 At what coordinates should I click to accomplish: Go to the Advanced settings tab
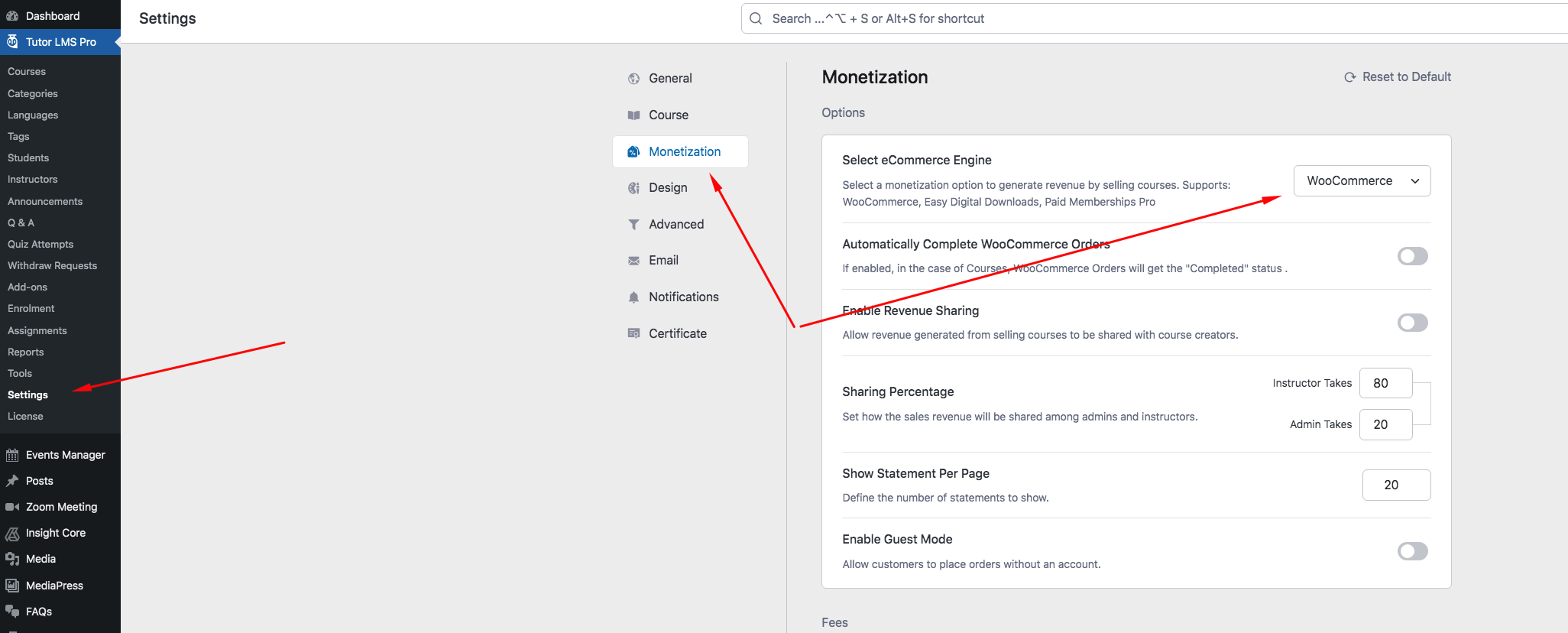point(680,224)
